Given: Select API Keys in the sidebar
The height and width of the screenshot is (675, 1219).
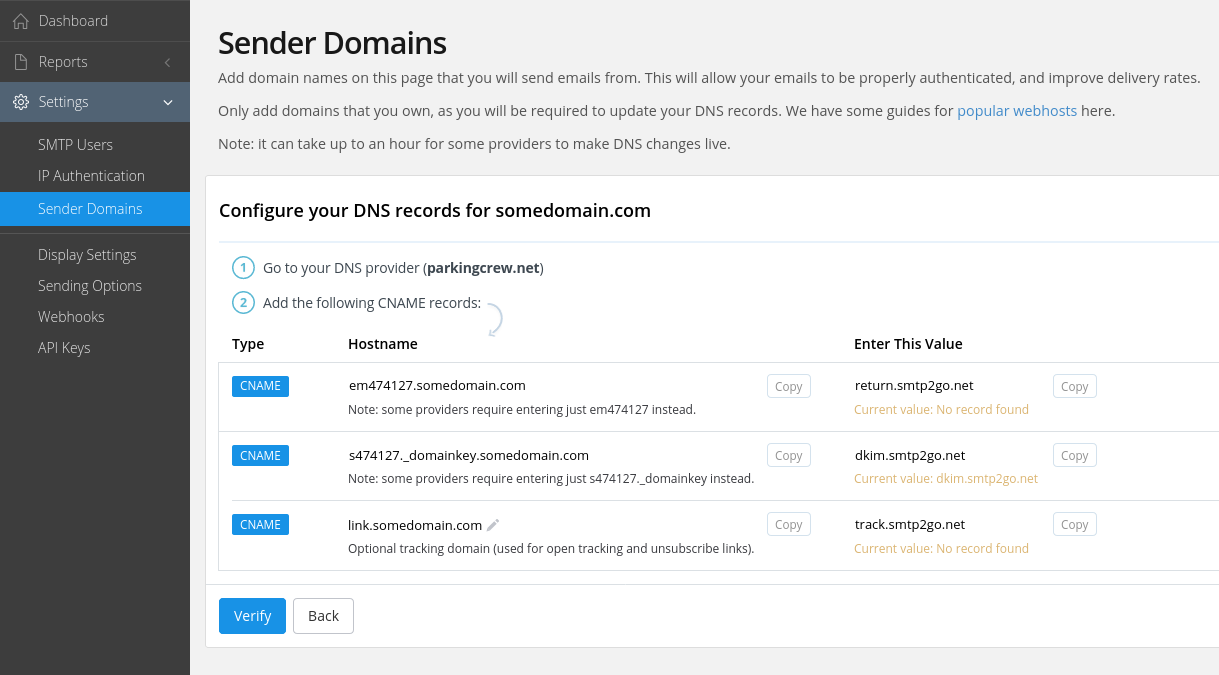Looking at the screenshot, I should point(65,347).
